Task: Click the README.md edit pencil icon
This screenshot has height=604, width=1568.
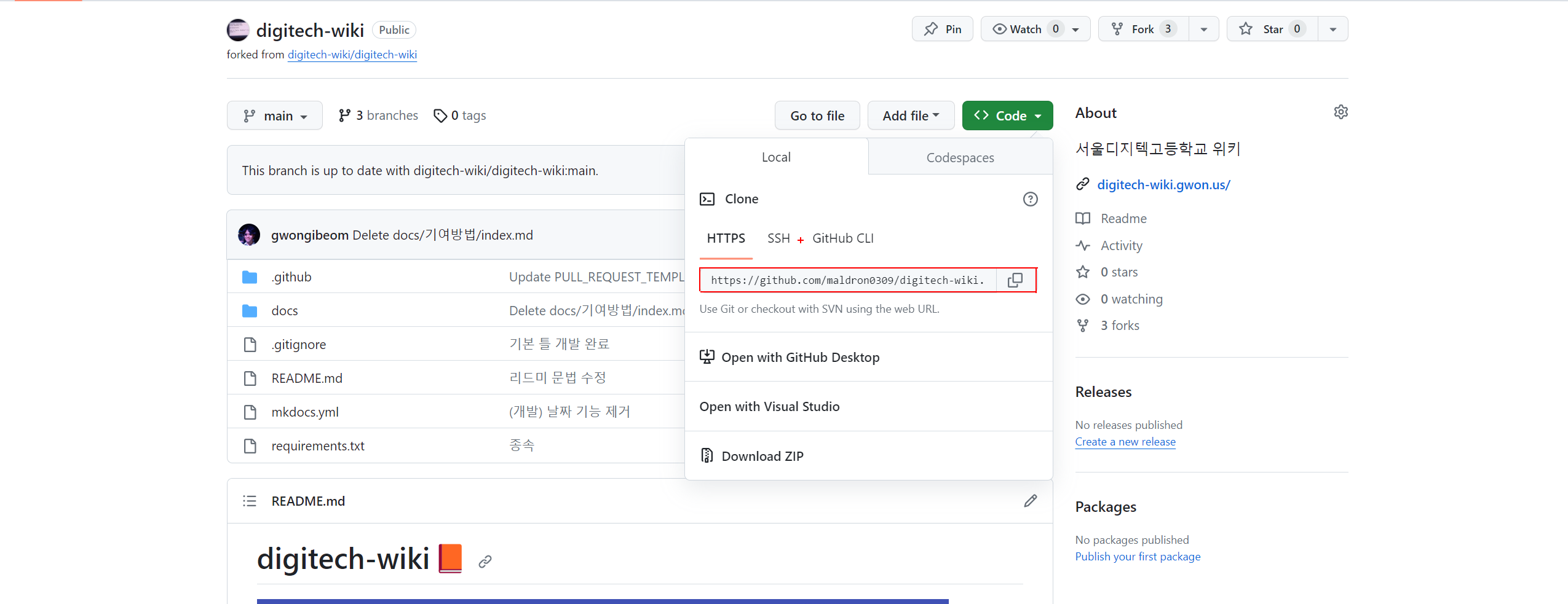Action: pos(1030,501)
